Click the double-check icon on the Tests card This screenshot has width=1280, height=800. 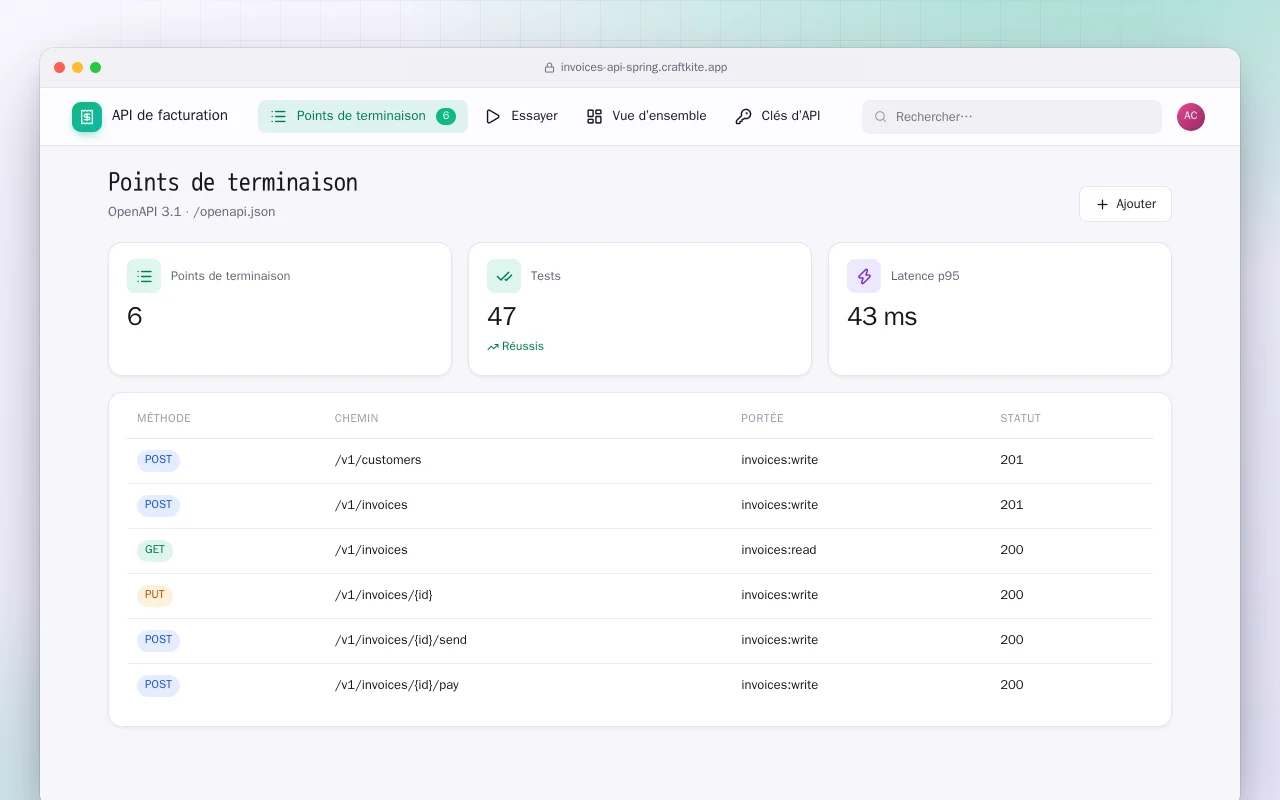pos(504,276)
